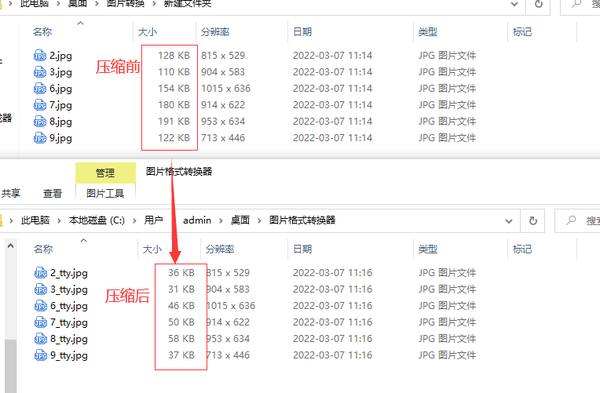600x393 pixels.
Task: Open the 管理 ribbon tab
Action: click(105, 173)
